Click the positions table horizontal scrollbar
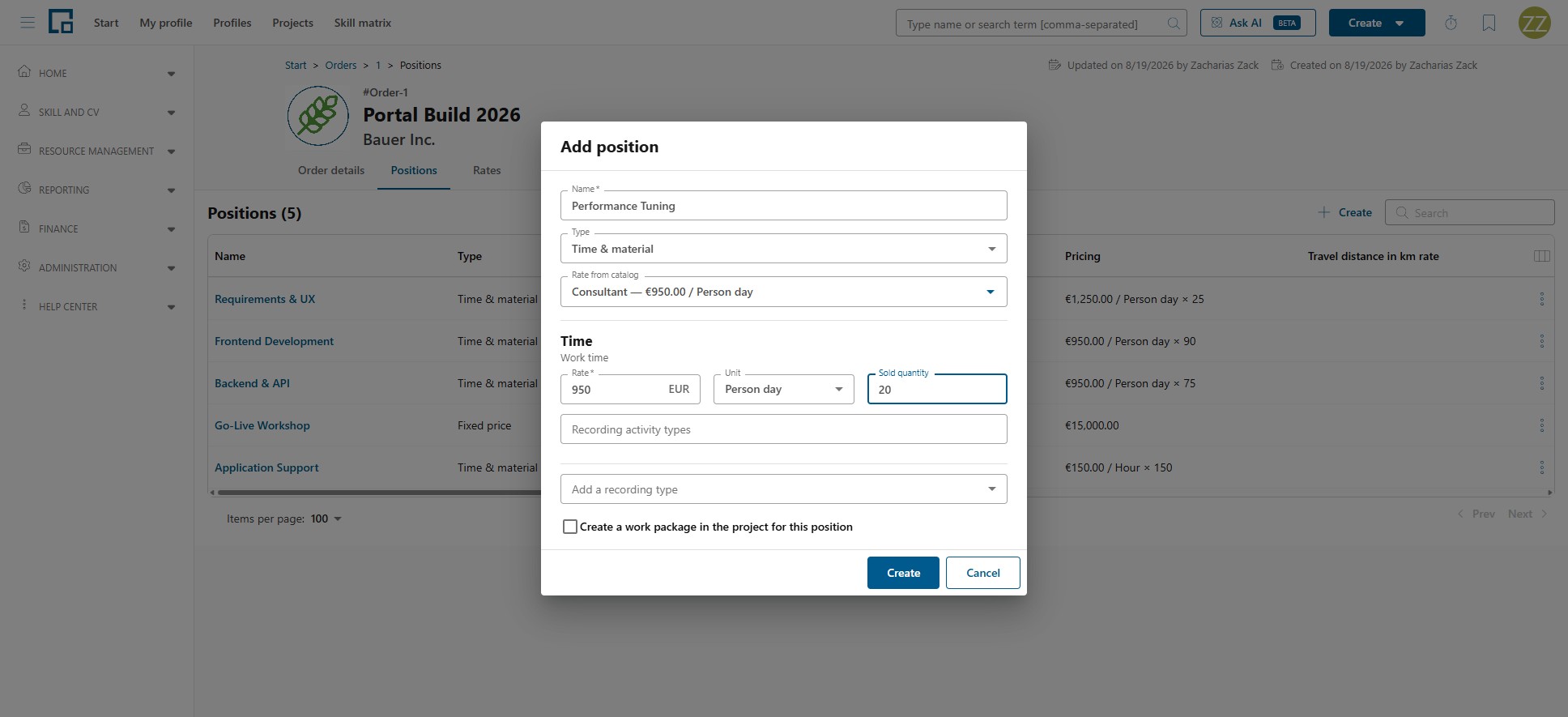The height and width of the screenshot is (717, 1568). pos(379,492)
